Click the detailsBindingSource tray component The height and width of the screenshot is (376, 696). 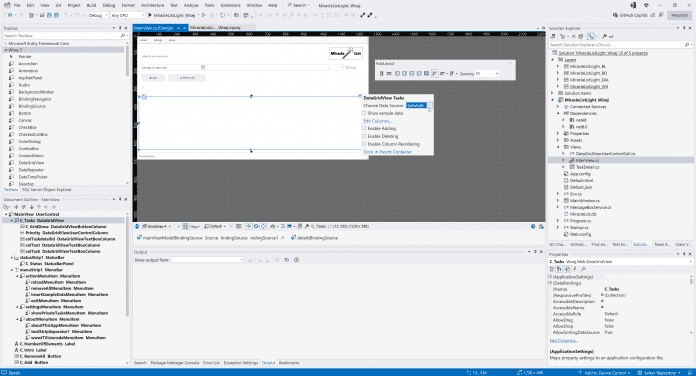point(314,238)
